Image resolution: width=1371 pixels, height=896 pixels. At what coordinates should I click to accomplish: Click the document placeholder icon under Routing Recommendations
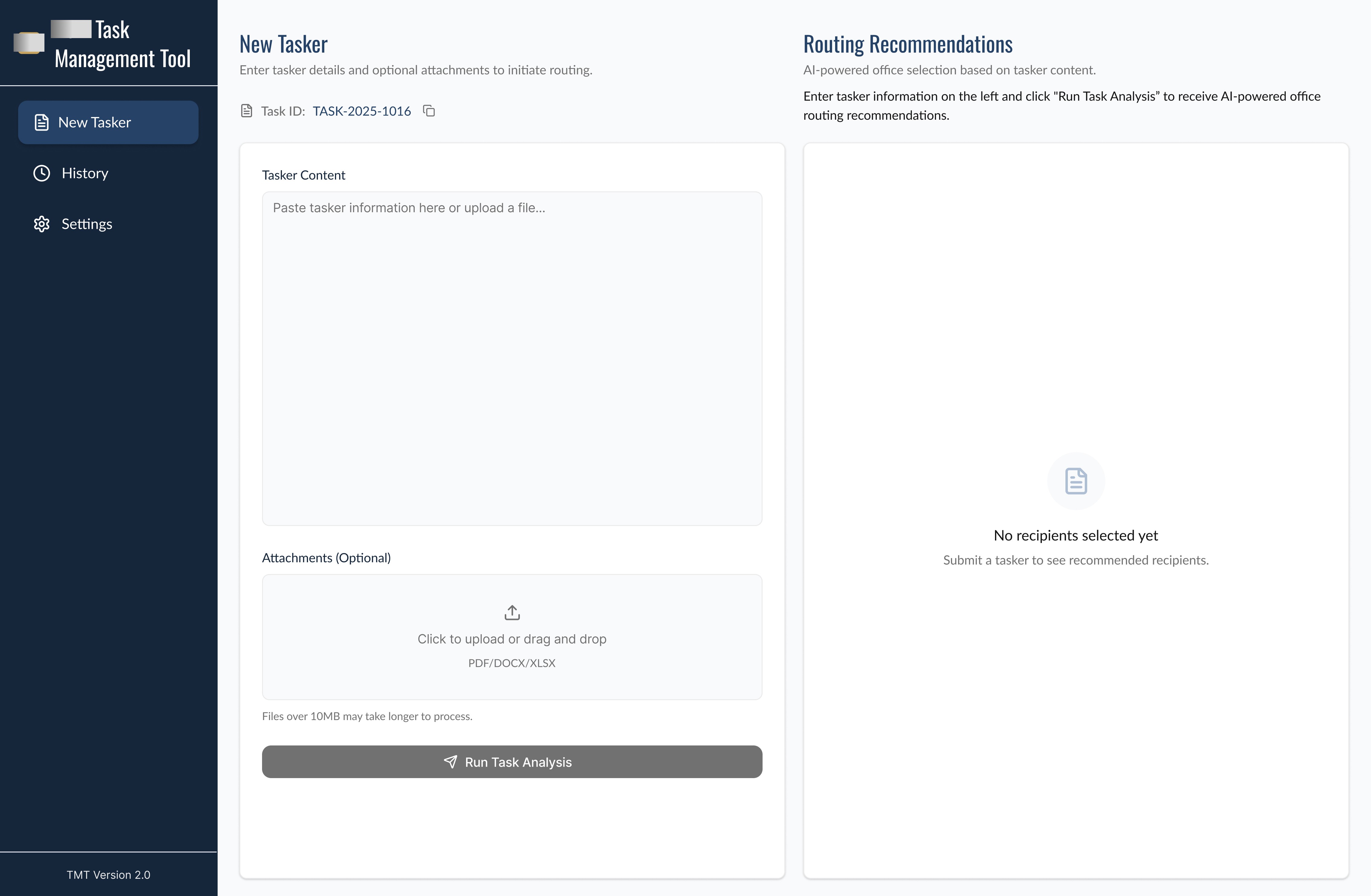[1075, 481]
